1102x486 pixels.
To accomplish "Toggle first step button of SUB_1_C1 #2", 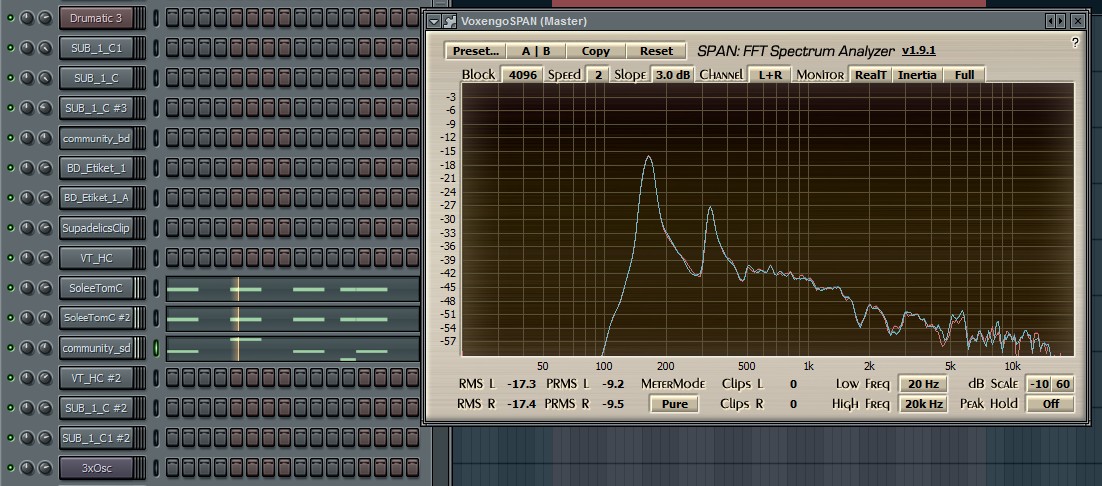I will 172,438.
